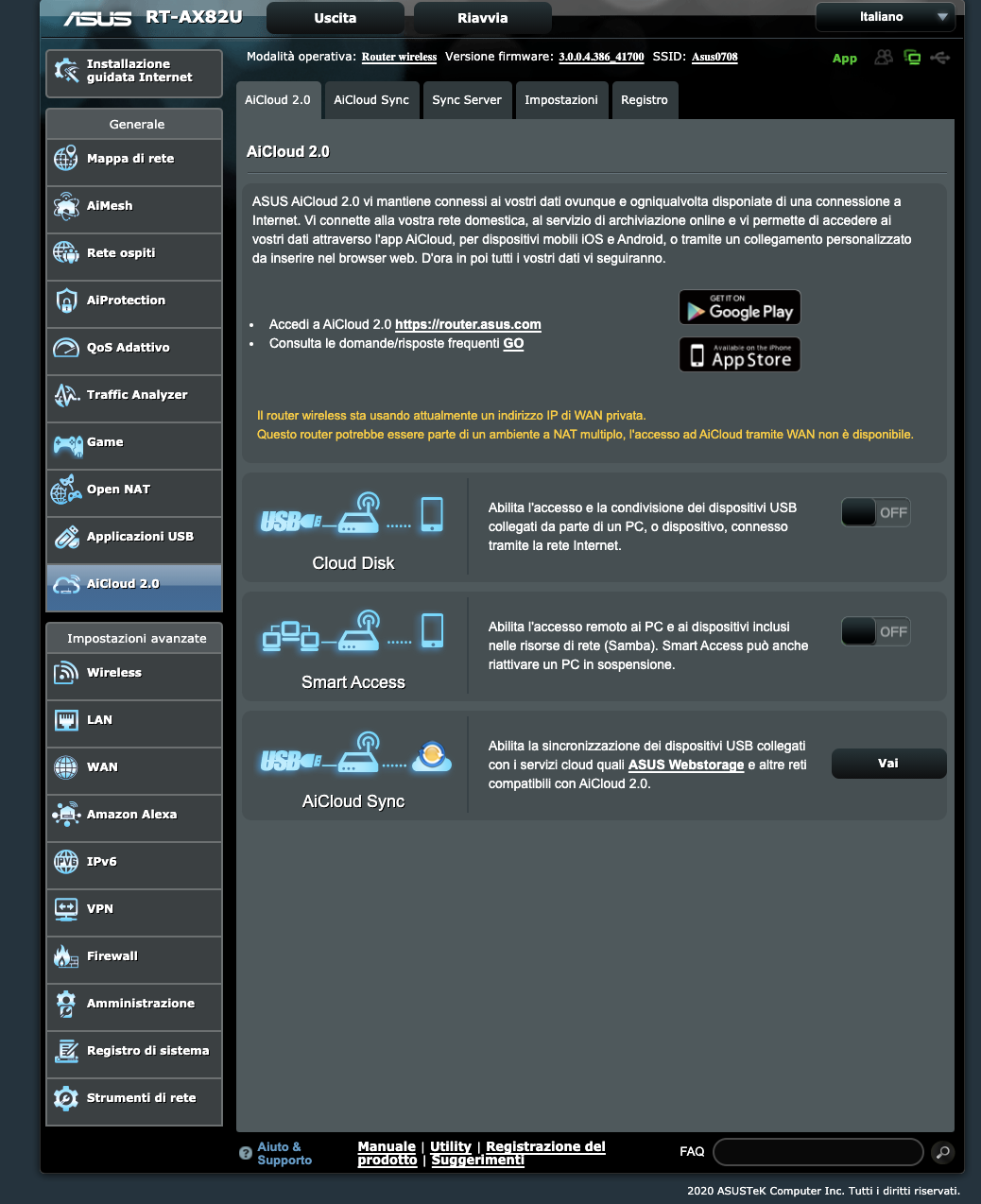
Task: Click the help question mark icon
Action: [x=246, y=1153]
